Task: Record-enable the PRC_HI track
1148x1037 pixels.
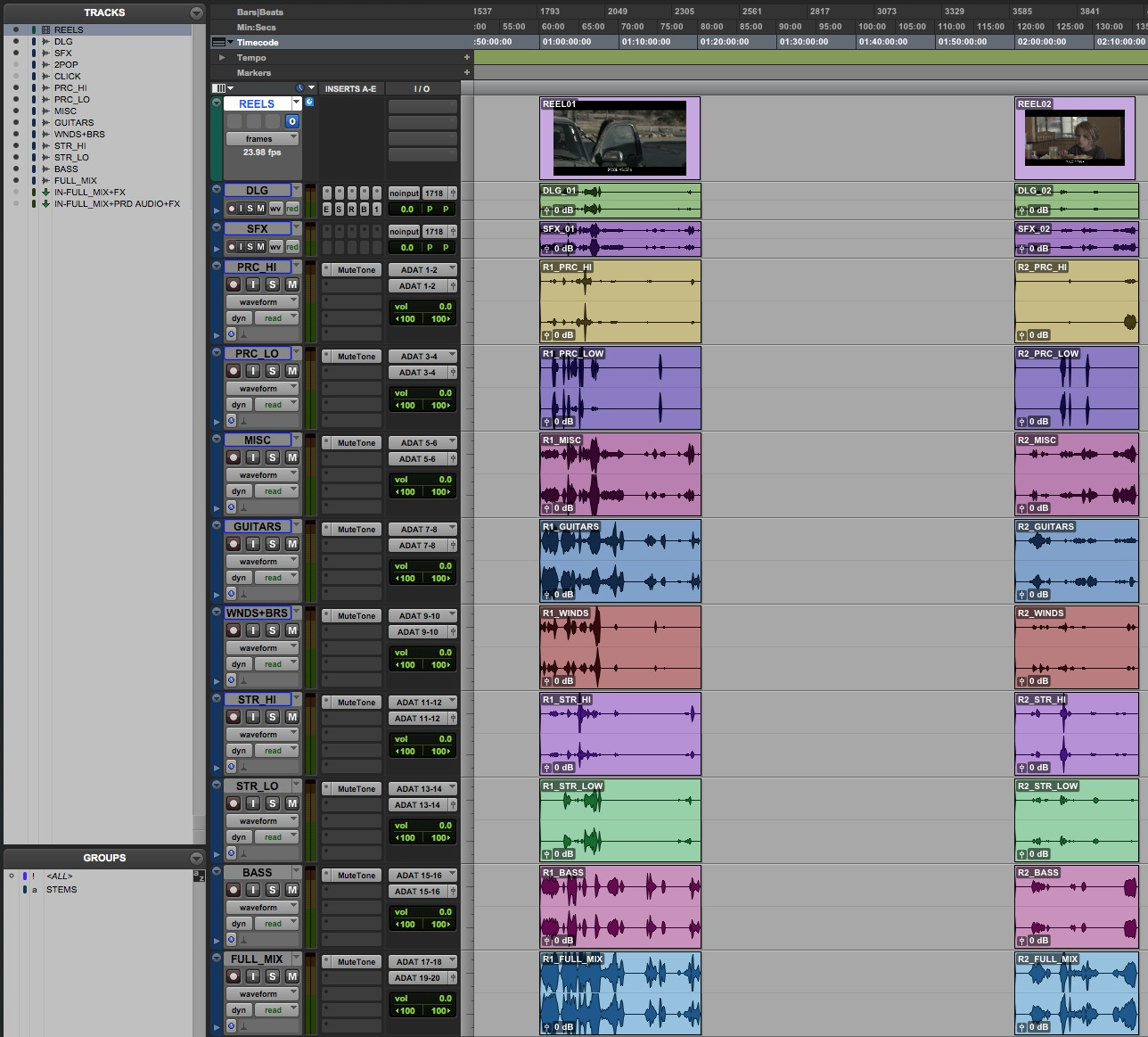Action: pyautogui.click(x=234, y=284)
